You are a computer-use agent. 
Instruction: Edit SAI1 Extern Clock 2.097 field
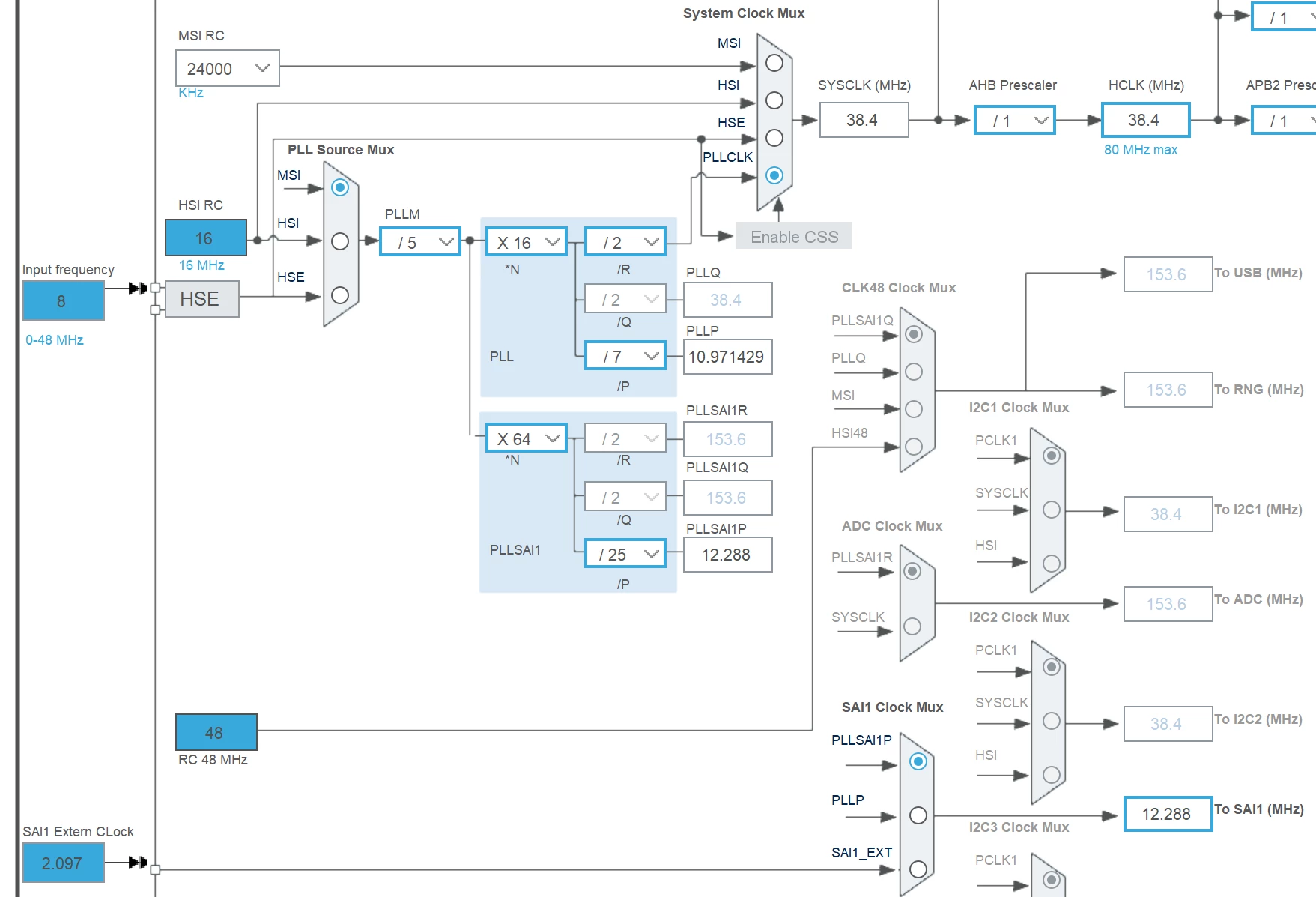(64, 863)
